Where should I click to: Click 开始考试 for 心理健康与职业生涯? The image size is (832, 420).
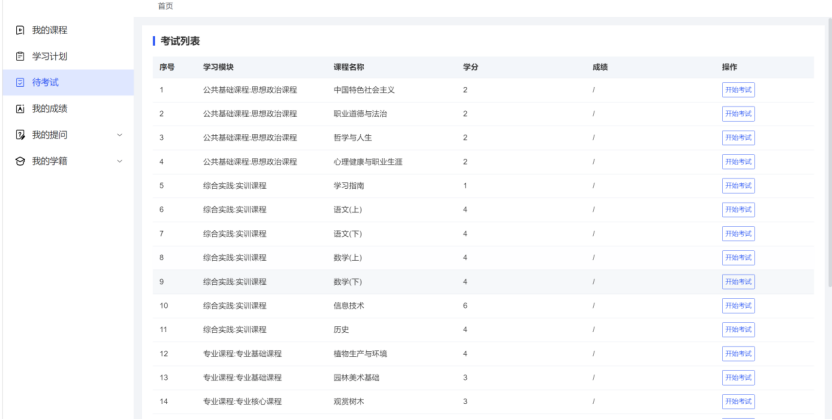point(738,162)
